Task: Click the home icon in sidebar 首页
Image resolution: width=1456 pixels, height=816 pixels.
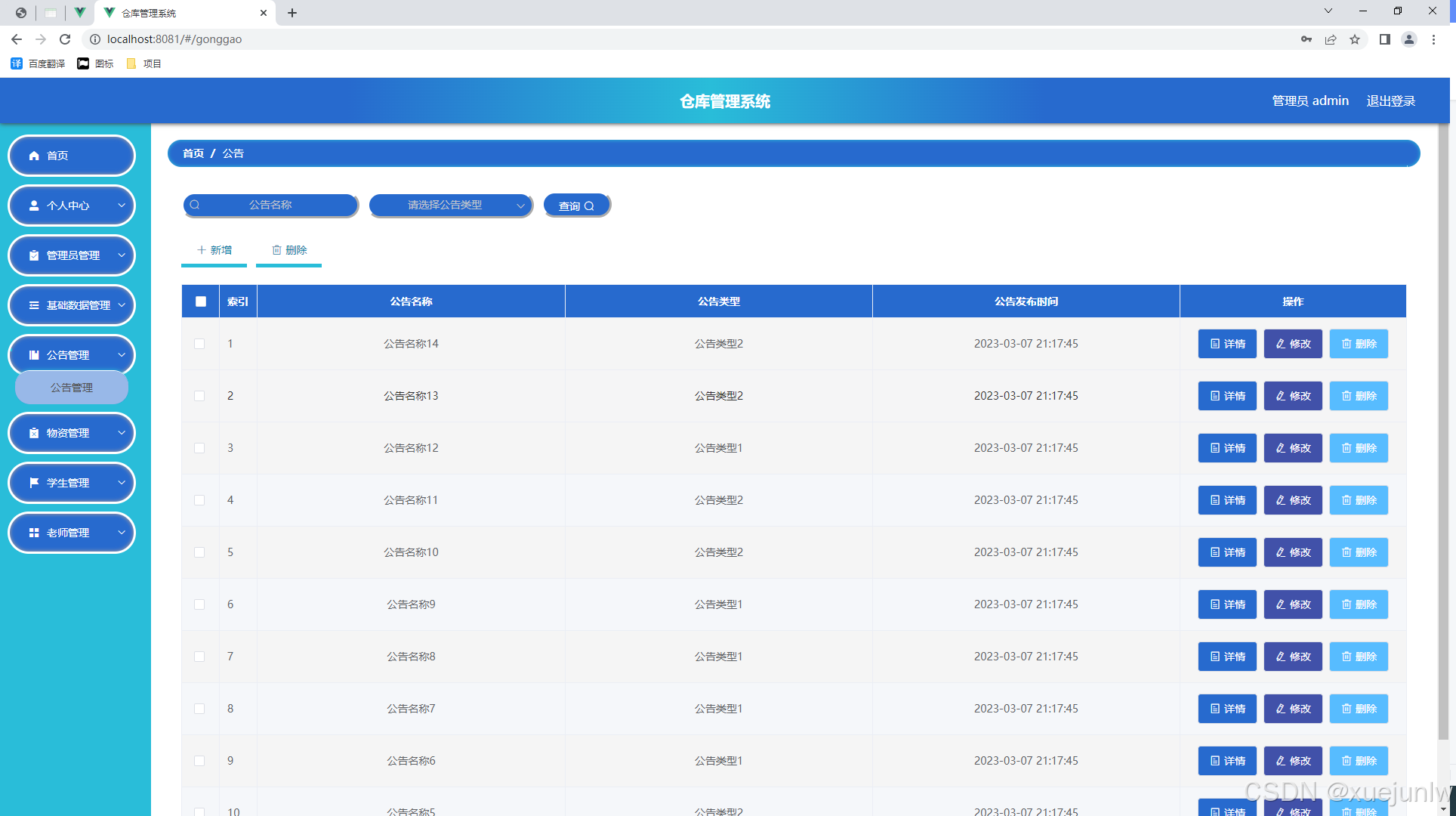Action: point(34,156)
